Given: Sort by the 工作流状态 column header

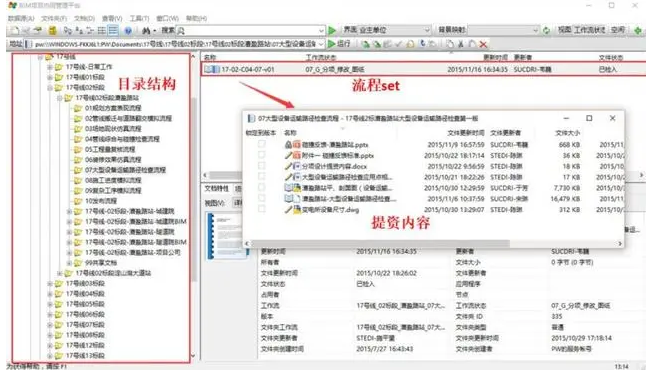Looking at the screenshot, I should pos(321,57).
